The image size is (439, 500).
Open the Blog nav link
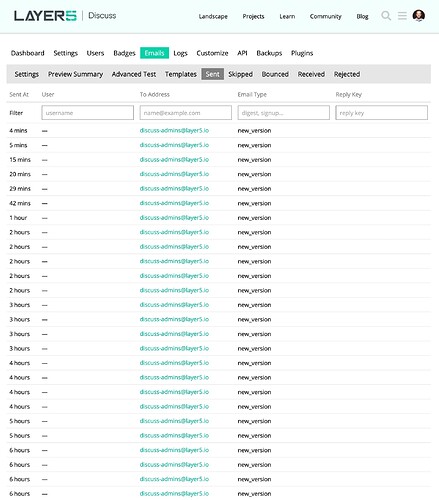pos(362,16)
